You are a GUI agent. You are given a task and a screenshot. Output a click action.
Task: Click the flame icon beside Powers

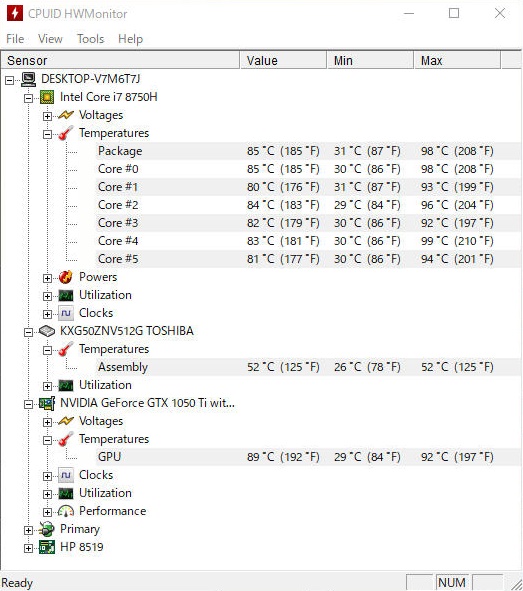[x=66, y=277]
